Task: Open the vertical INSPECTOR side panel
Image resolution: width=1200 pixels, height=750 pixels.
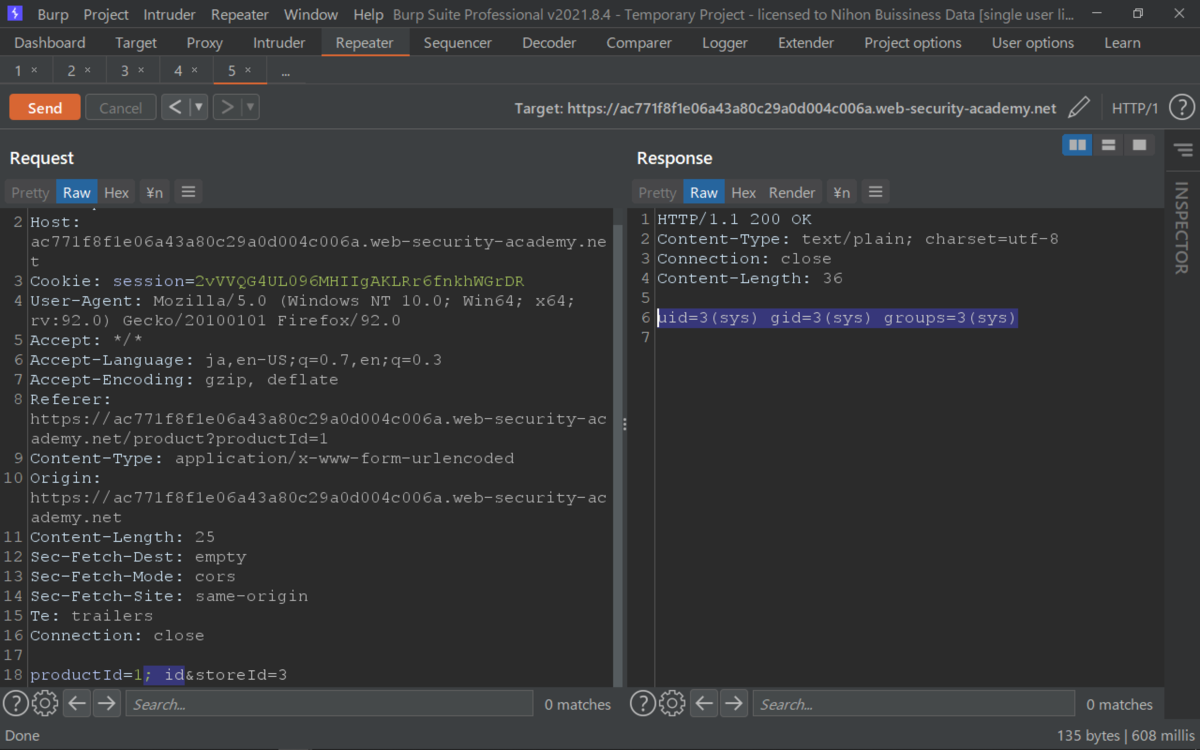Action: pyautogui.click(x=1181, y=228)
